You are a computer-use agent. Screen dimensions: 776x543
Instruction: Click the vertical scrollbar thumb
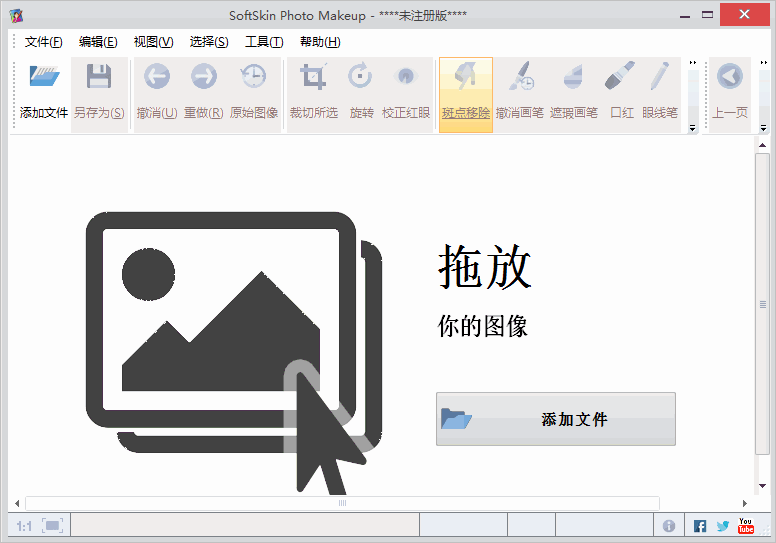click(763, 304)
